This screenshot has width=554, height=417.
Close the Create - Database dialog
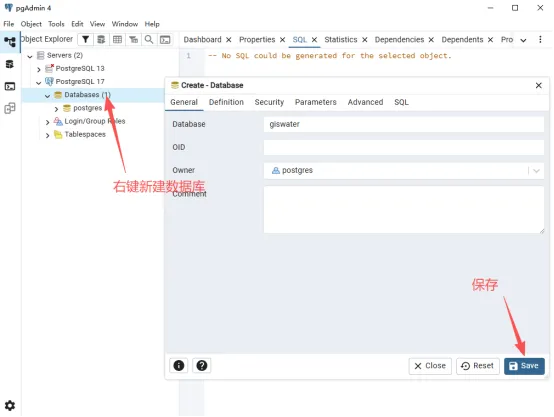coord(538,86)
